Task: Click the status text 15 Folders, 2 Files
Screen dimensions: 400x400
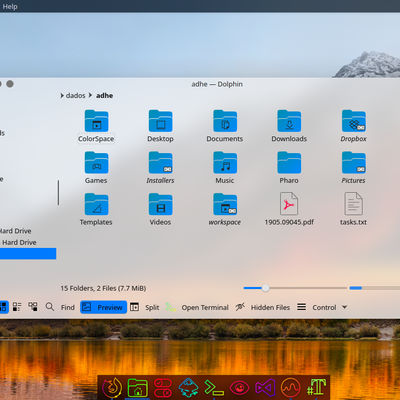Action: pyautogui.click(x=103, y=288)
